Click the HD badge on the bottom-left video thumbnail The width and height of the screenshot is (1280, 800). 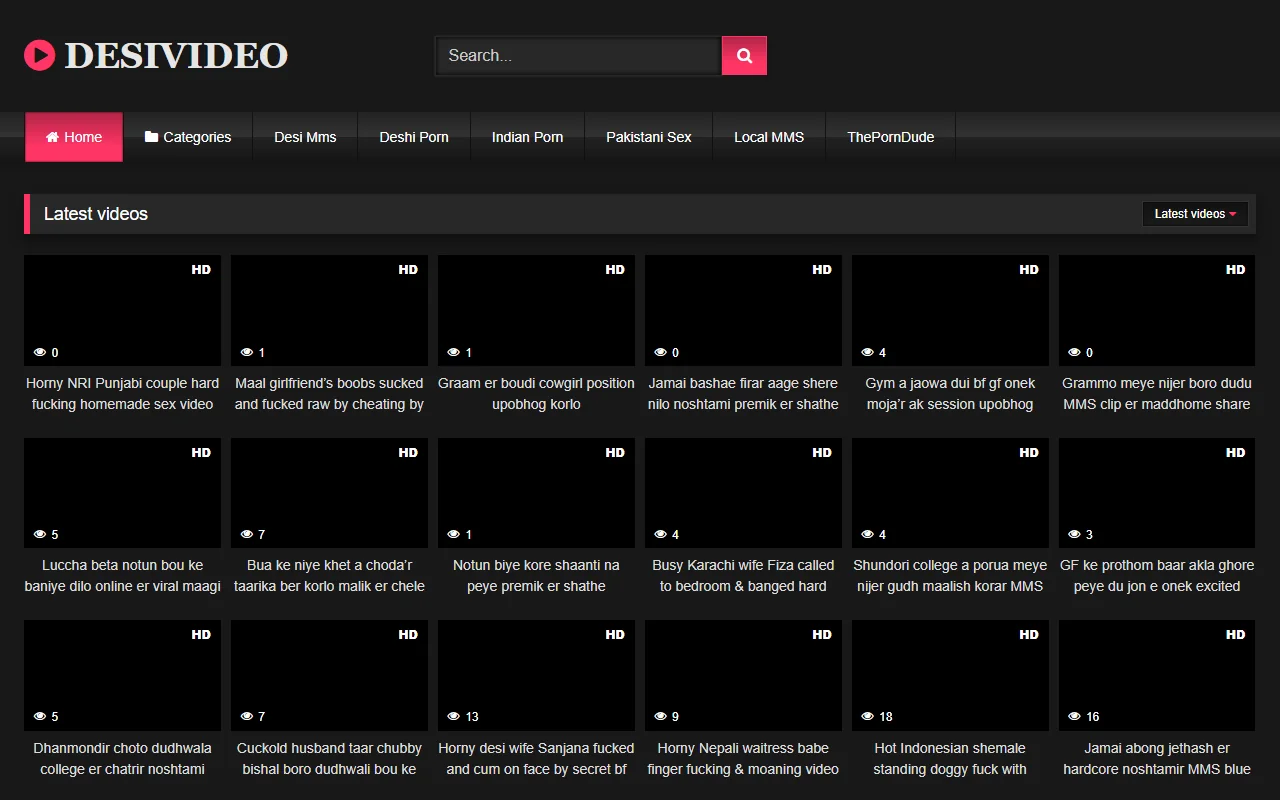click(x=200, y=634)
